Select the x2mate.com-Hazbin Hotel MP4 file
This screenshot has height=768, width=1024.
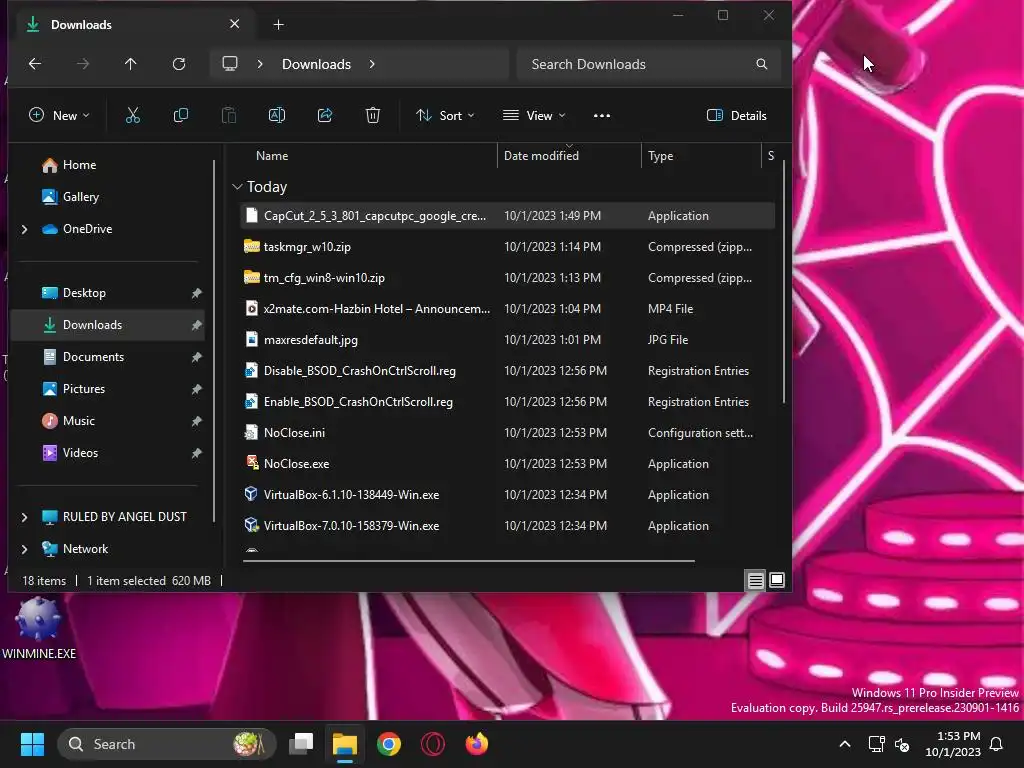coord(508,309)
